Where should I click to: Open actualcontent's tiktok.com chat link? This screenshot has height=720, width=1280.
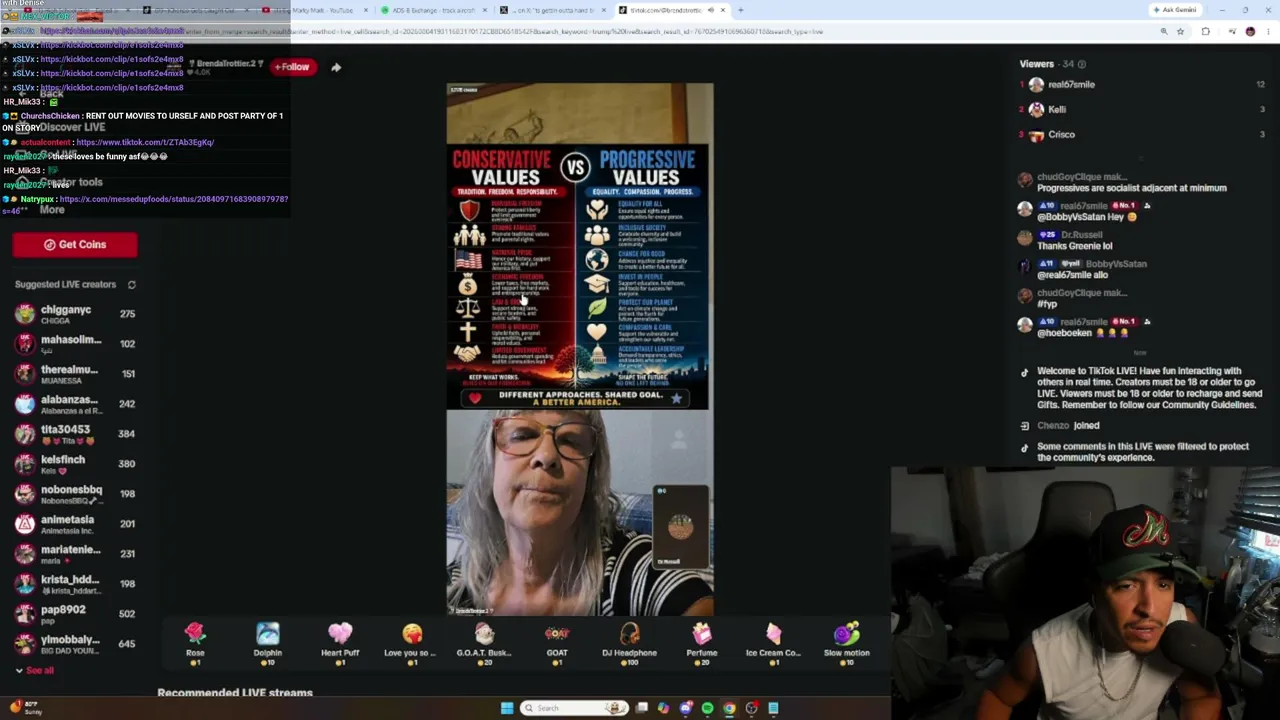click(145, 142)
